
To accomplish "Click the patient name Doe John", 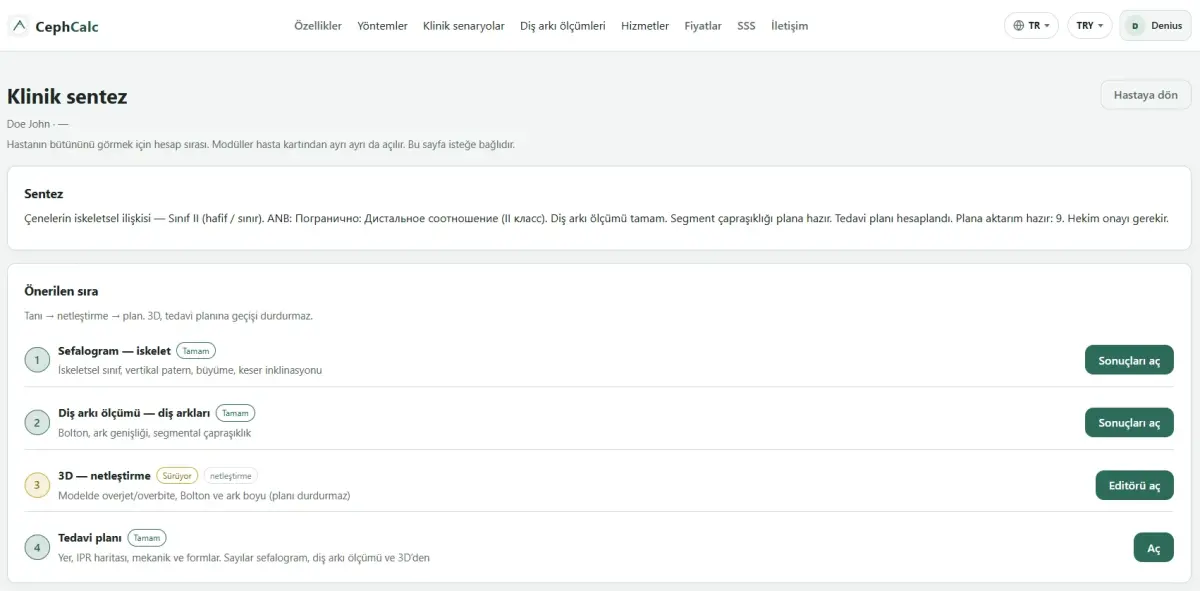I will (28, 124).
